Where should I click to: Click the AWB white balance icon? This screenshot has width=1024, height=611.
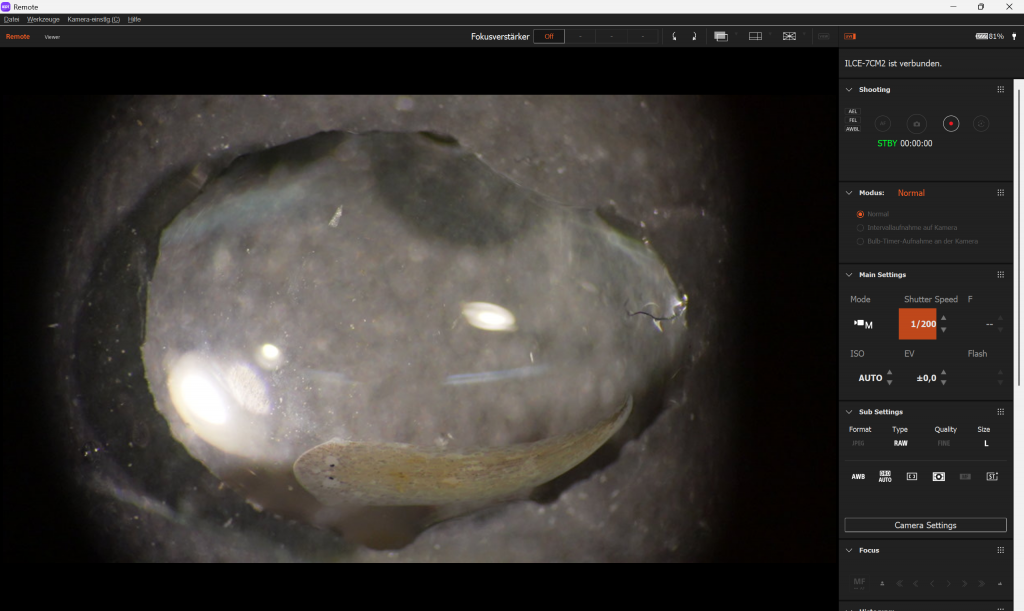pyautogui.click(x=858, y=477)
